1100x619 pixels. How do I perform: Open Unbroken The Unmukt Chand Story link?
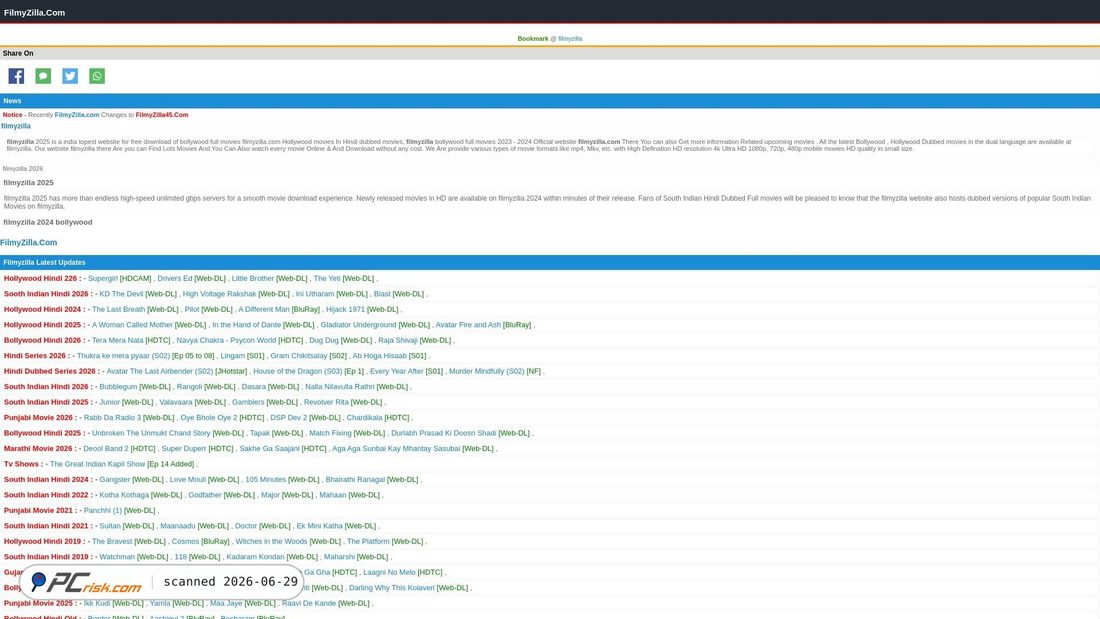(x=151, y=433)
